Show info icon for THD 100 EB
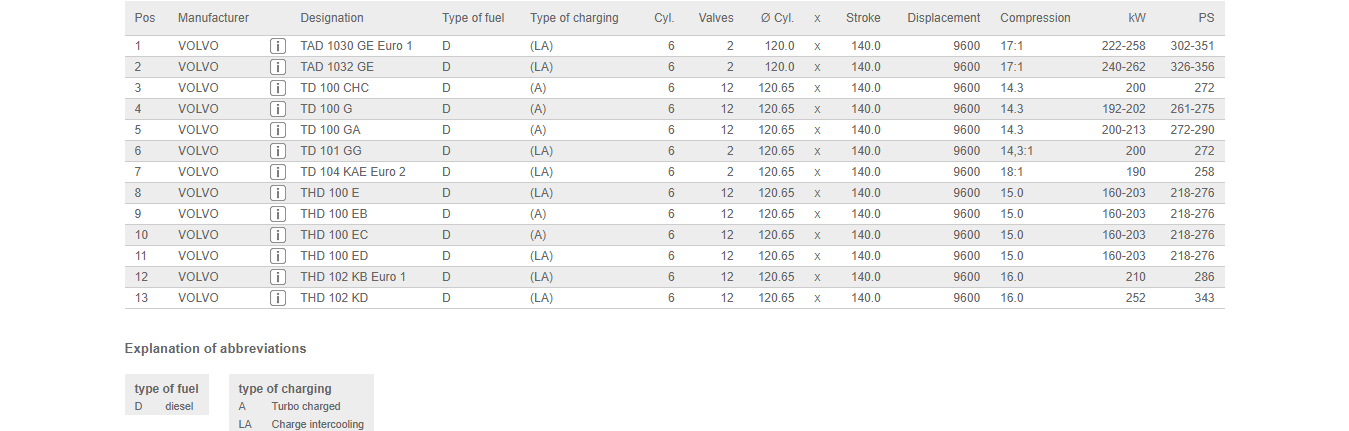The image size is (1349, 431). (x=278, y=214)
